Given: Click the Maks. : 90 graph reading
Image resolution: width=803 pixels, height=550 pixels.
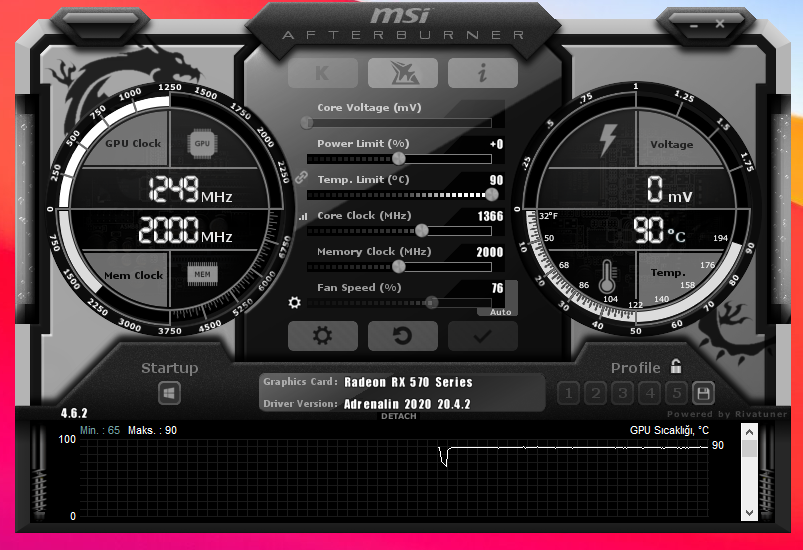Looking at the screenshot, I should [x=152, y=430].
